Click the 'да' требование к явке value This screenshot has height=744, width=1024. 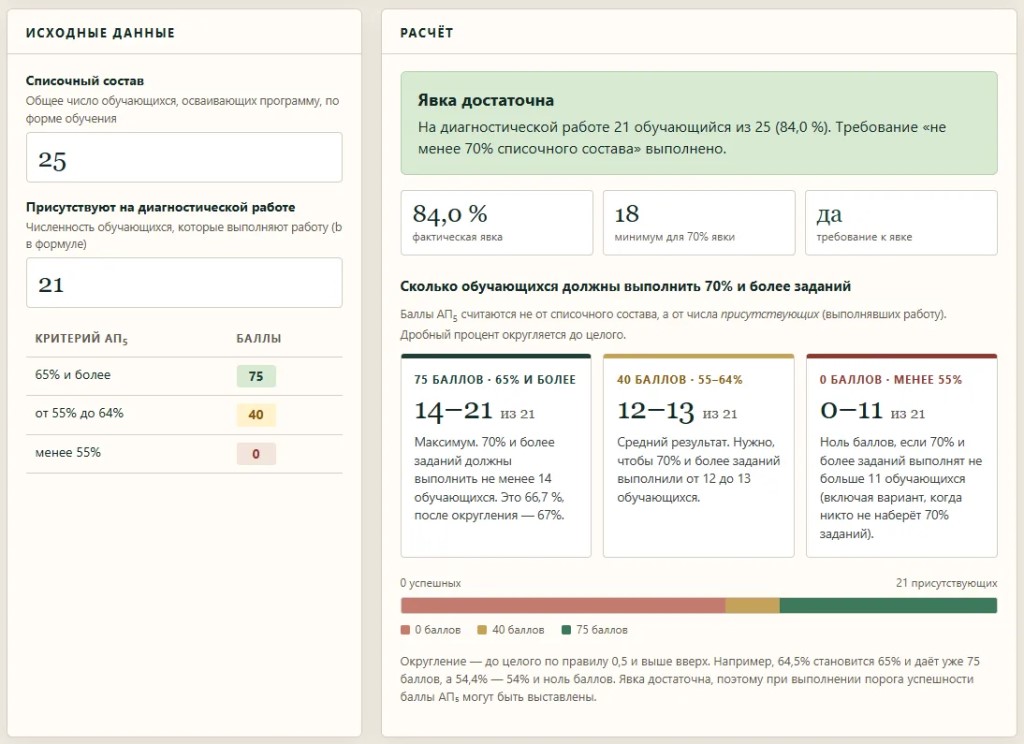[x=829, y=214]
